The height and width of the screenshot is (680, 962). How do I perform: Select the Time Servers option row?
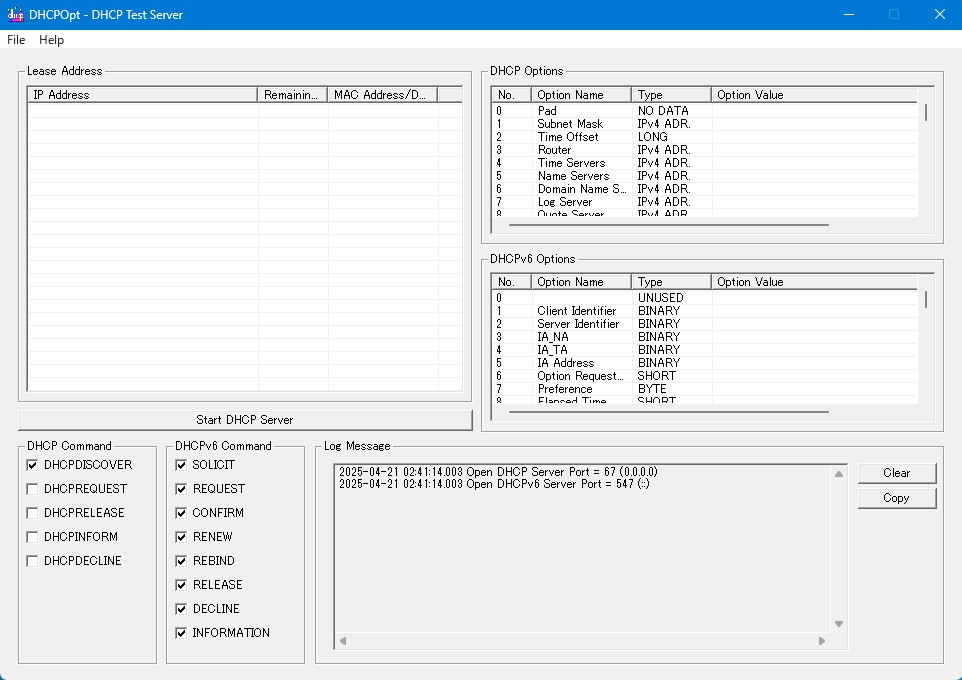pyautogui.click(x=705, y=163)
